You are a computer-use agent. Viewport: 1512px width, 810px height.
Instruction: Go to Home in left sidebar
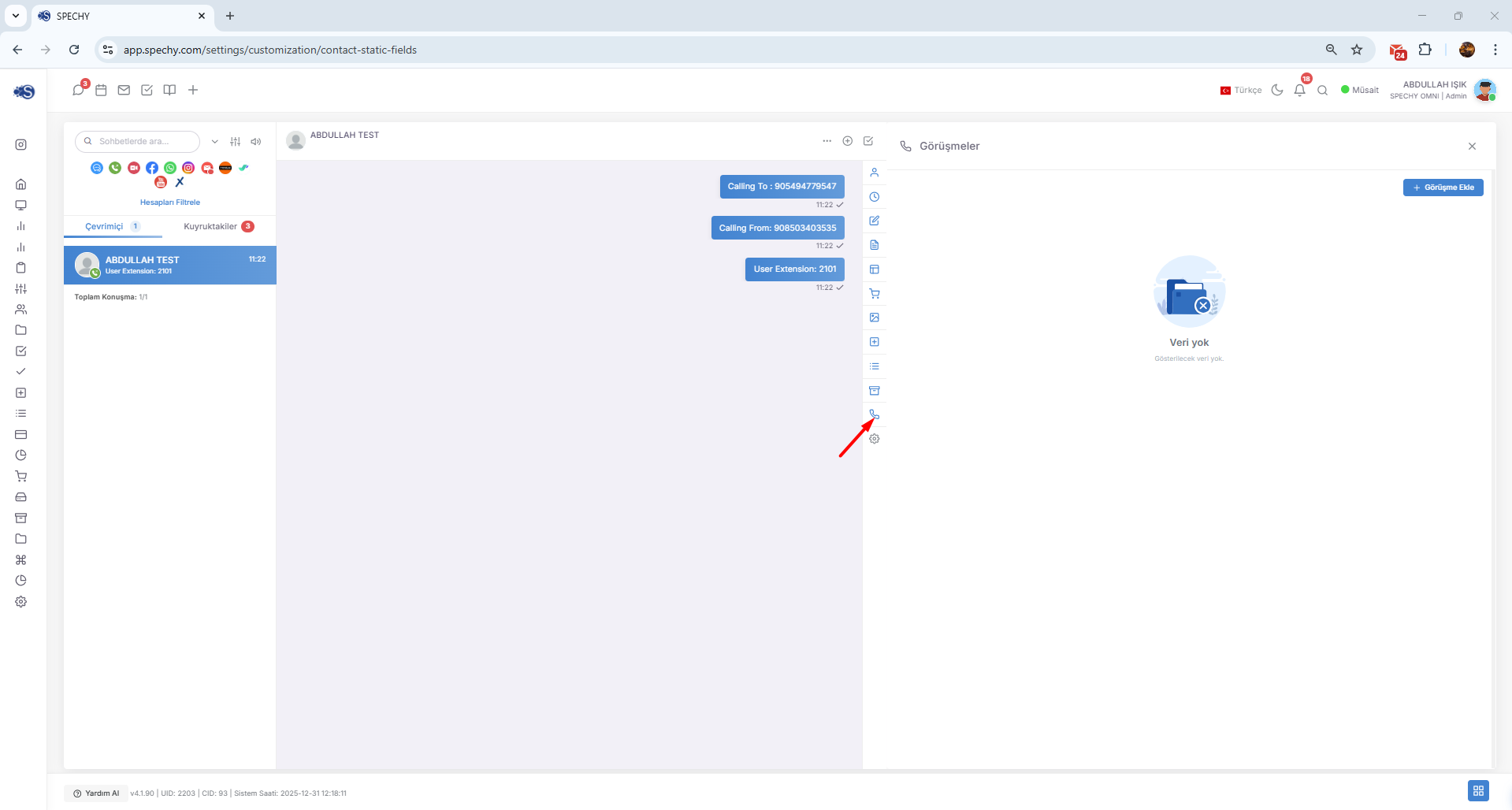click(x=21, y=184)
